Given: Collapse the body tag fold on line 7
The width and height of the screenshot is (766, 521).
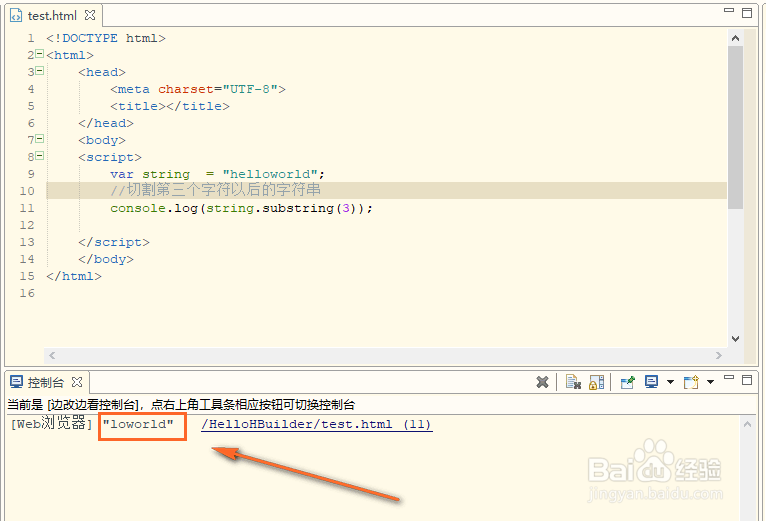Looking at the screenshot, I should pos(40,139).
